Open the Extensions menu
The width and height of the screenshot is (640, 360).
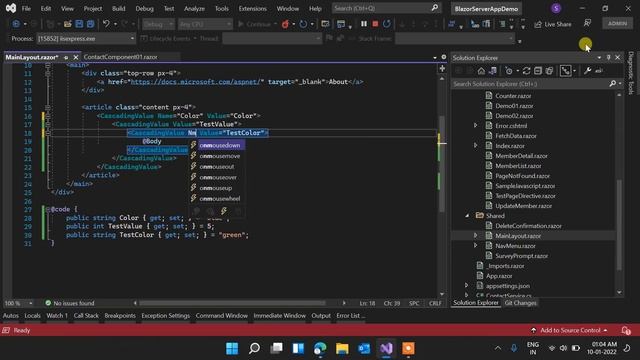tap(252, 8)
